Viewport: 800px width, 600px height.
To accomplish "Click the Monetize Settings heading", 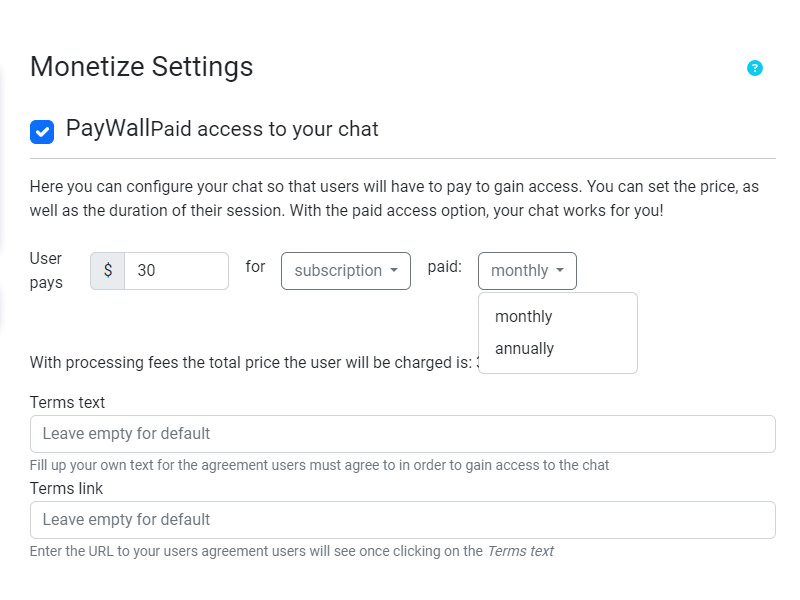I will [x=142, y=67].
